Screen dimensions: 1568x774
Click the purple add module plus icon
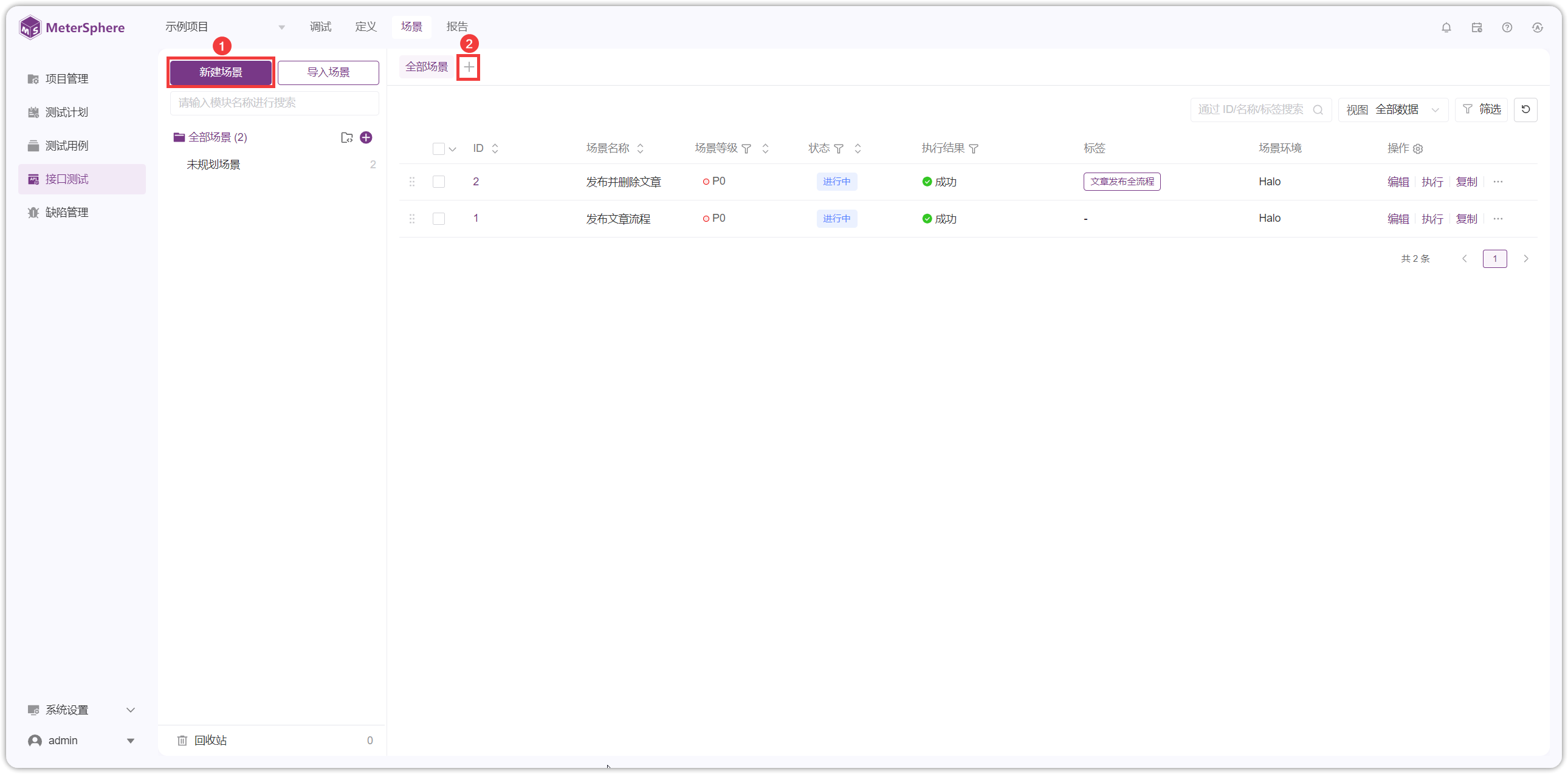[366, 137]
